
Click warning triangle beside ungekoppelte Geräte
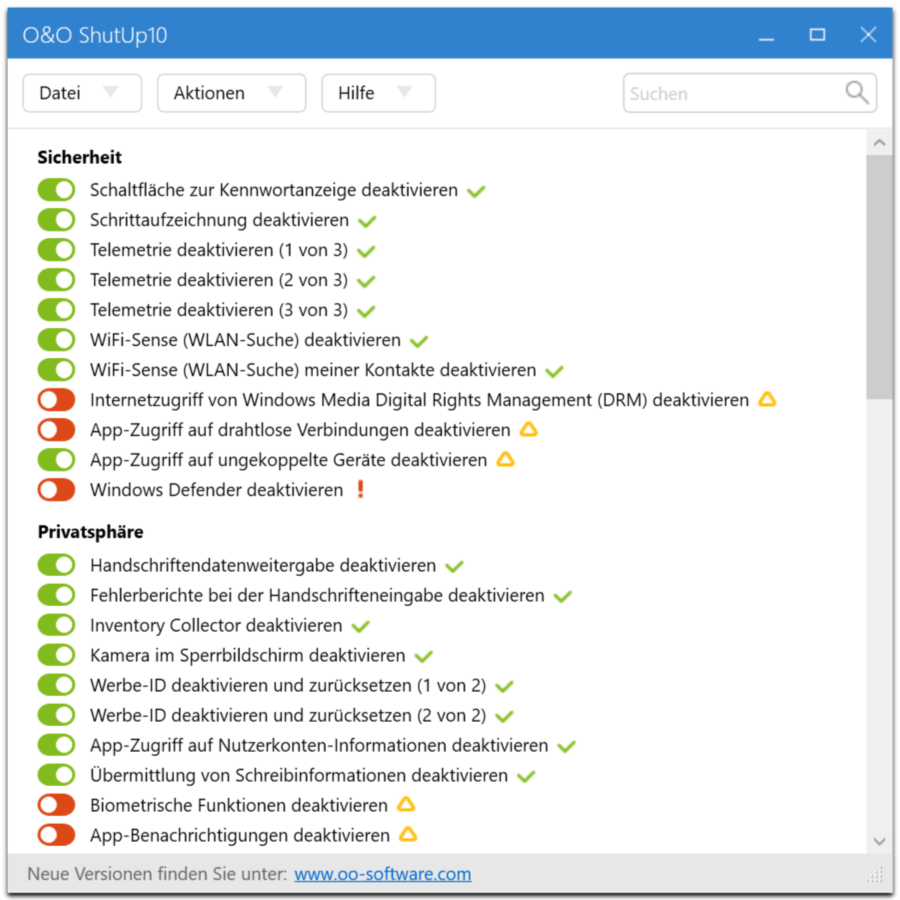pyautogui.click(x=505, y=459)
